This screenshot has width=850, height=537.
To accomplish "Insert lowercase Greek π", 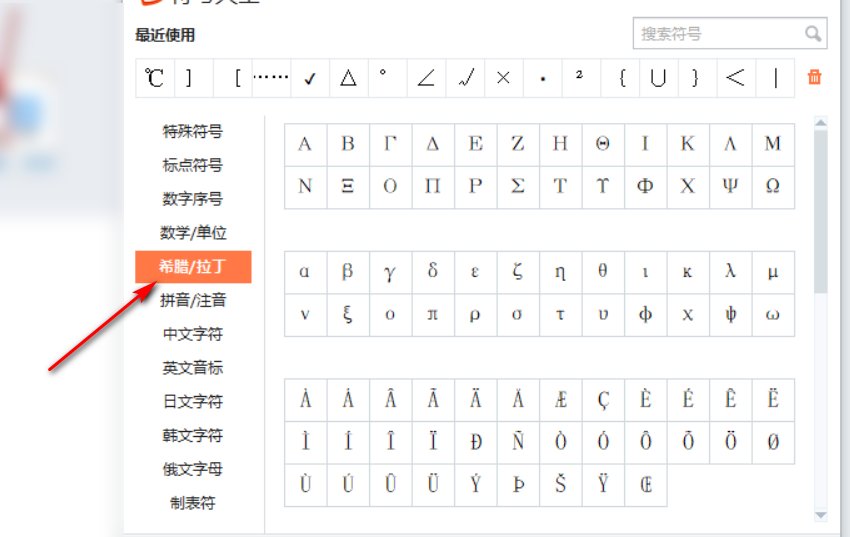I will [433, 314].
